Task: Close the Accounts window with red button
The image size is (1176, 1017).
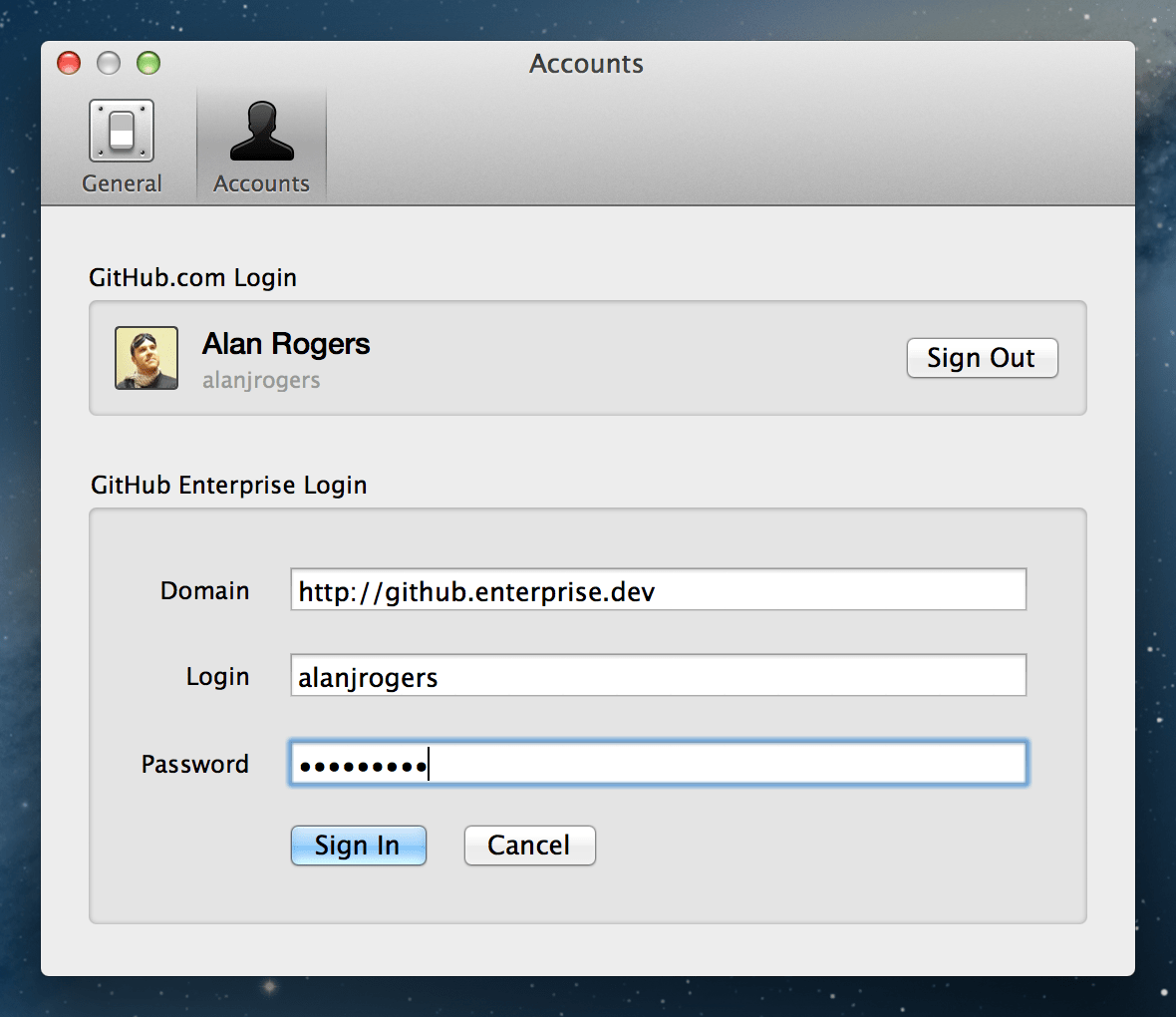Action: click(69, 64)
